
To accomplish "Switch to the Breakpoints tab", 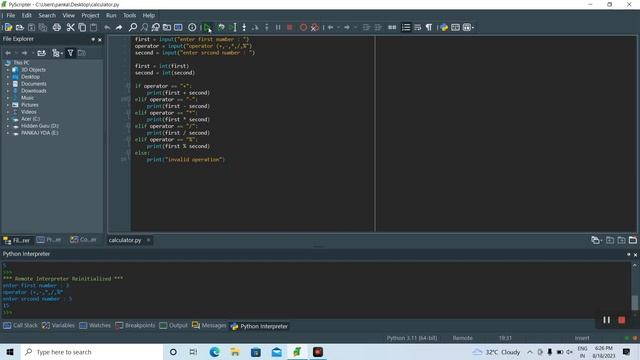I will tap(135, 325).
